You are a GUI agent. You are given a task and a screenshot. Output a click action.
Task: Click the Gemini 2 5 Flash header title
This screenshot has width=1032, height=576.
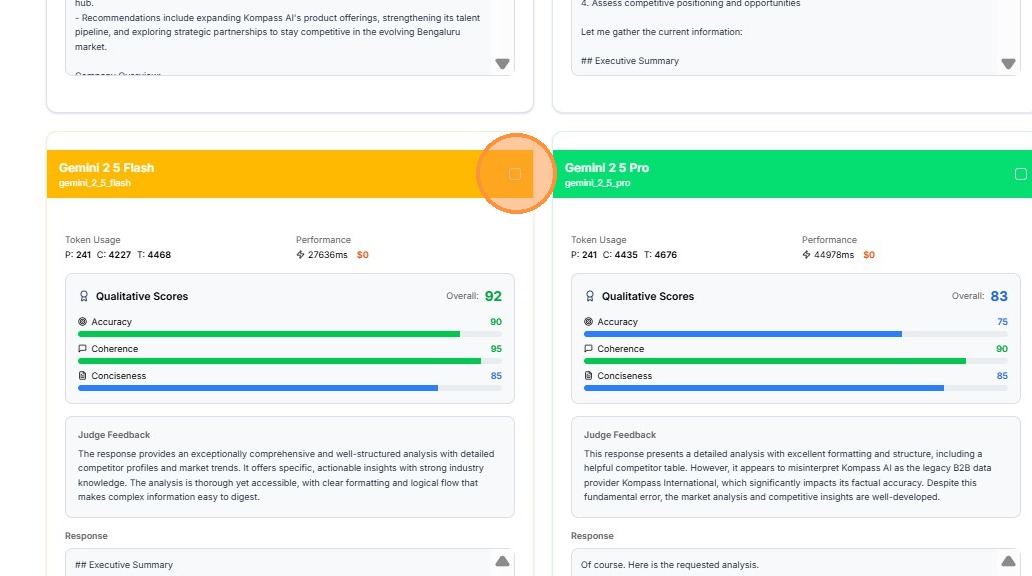pos(106,168)
